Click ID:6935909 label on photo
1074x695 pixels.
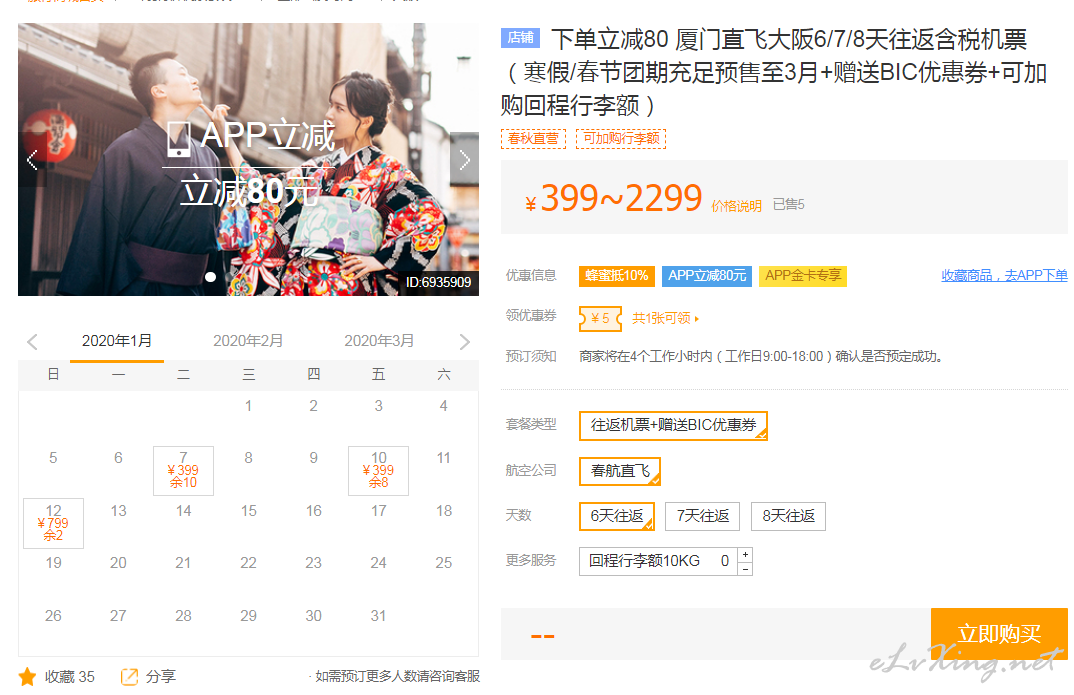438,282
